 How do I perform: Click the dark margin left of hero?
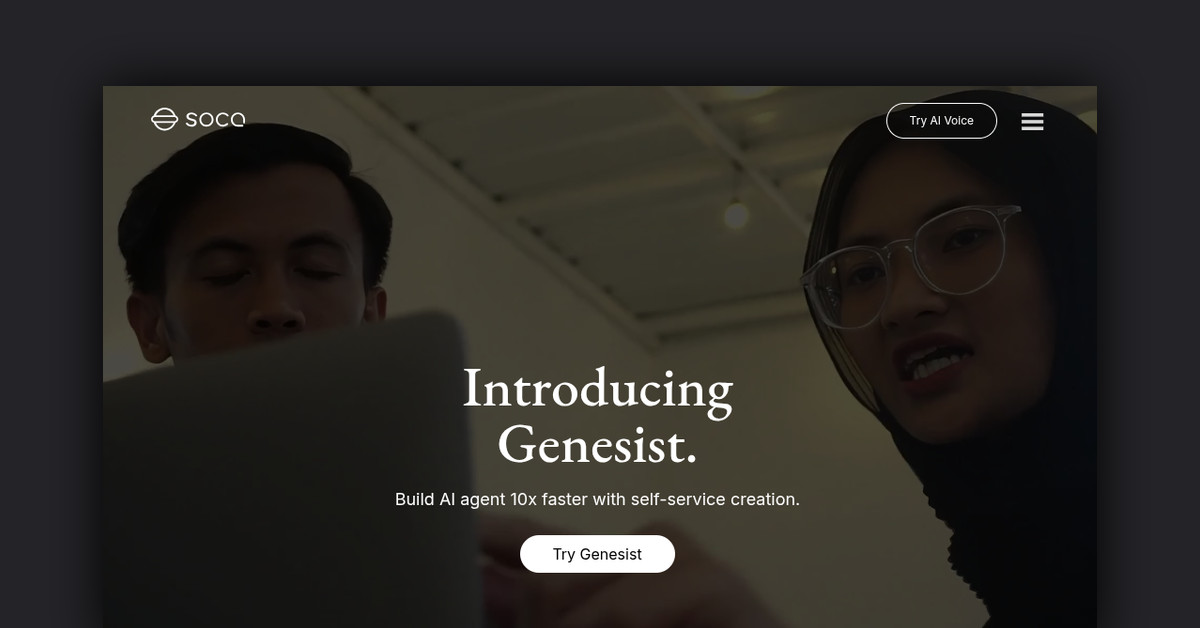point(51,357)
